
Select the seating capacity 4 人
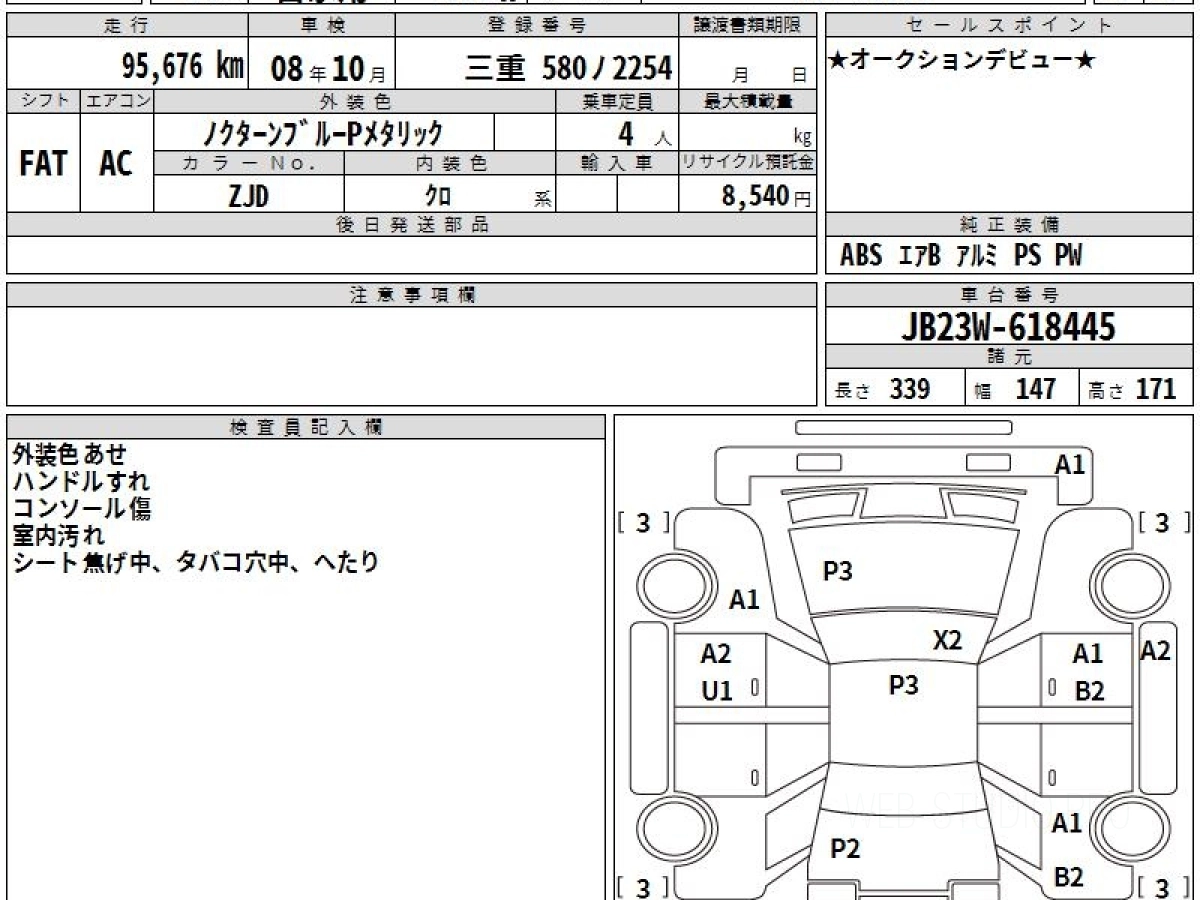643,134
